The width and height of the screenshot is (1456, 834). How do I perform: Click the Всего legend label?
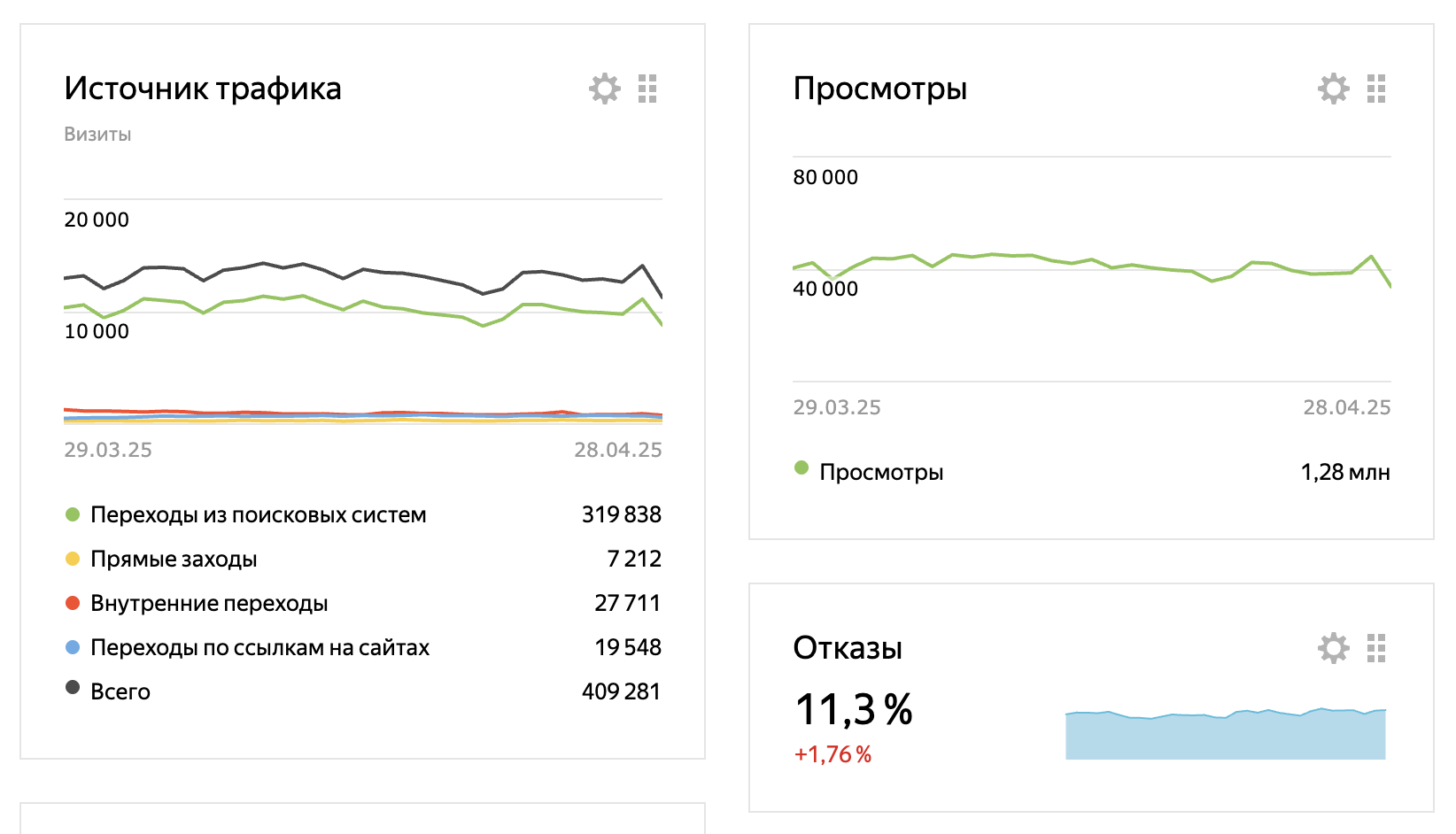tap(120, 691)
